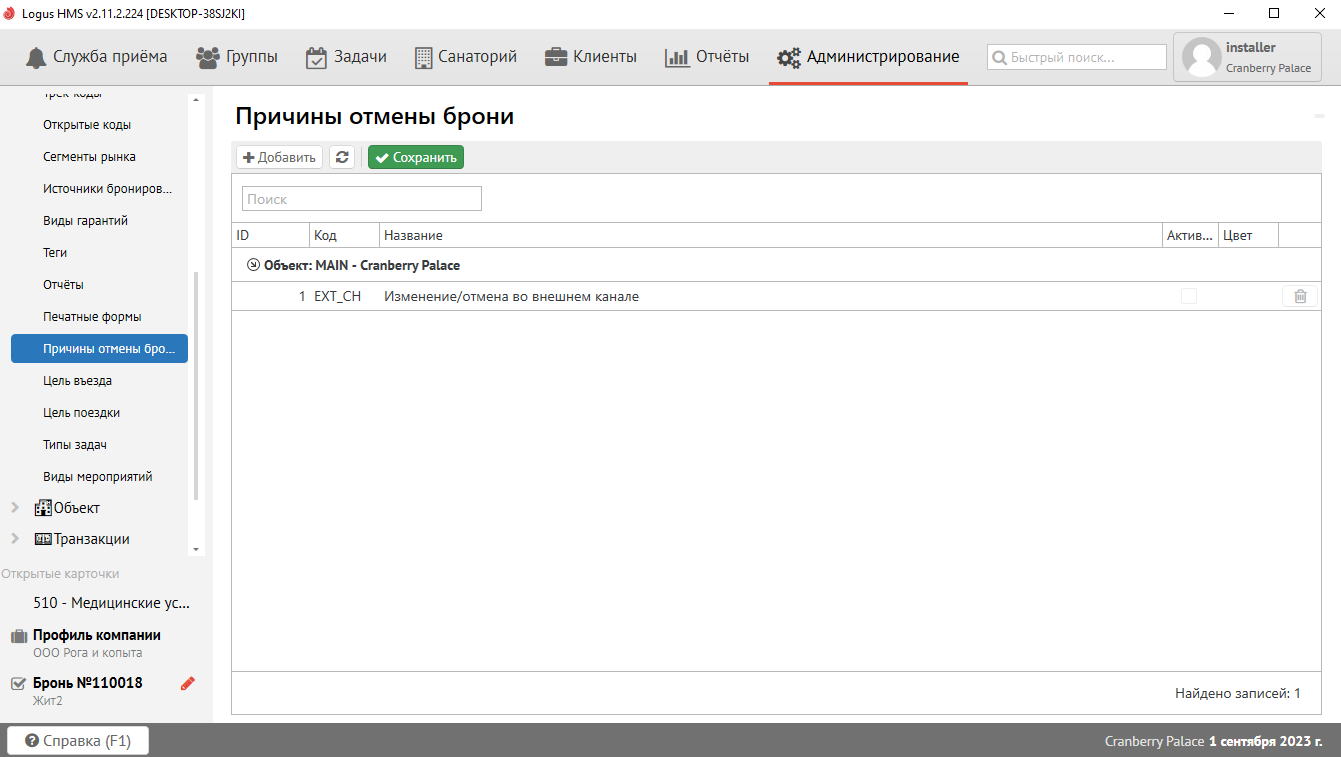1341x757 pixels.
Task: Switch to the Санаторий section
Action: (465, 57)
